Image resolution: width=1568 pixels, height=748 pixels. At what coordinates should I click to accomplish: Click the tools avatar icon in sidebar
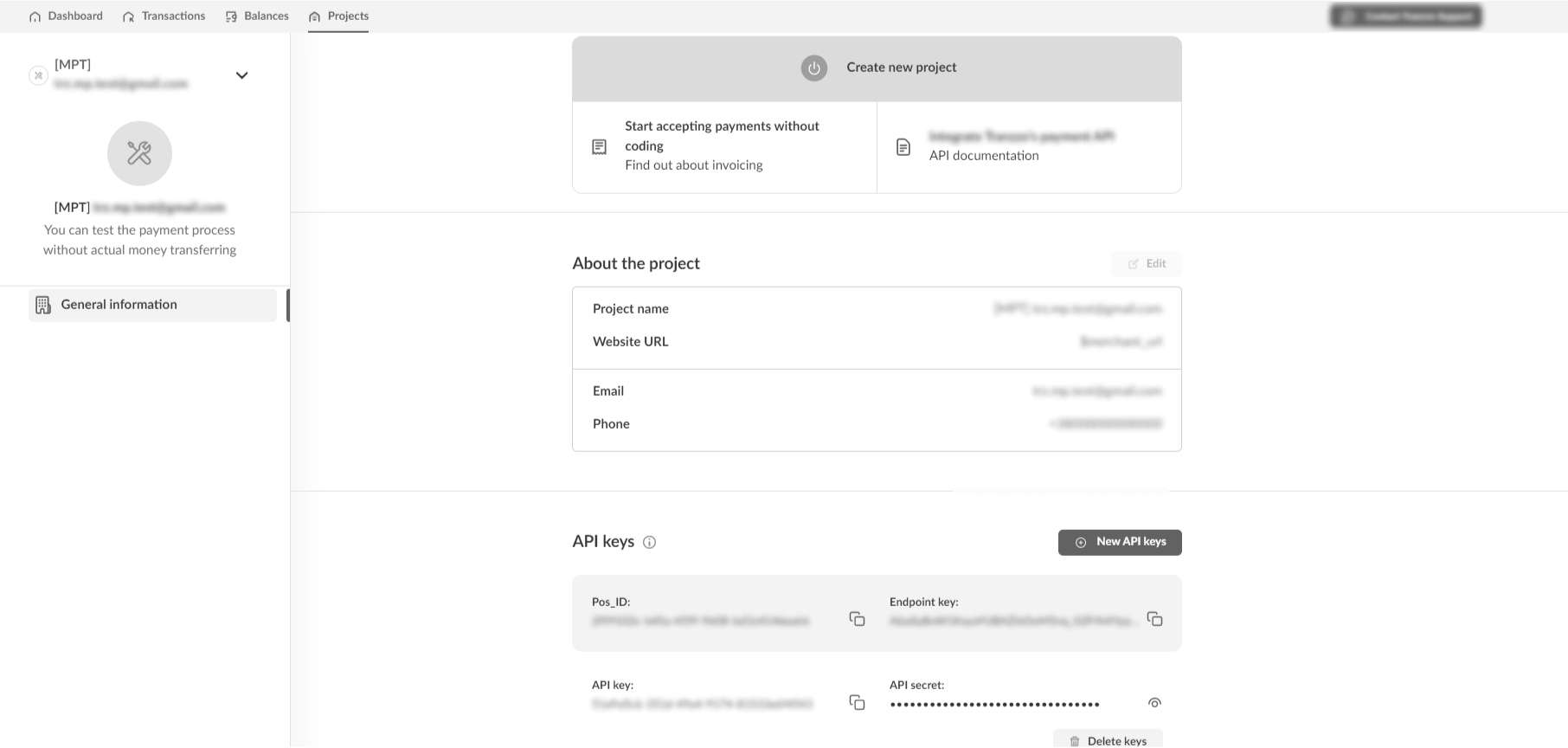139,153
